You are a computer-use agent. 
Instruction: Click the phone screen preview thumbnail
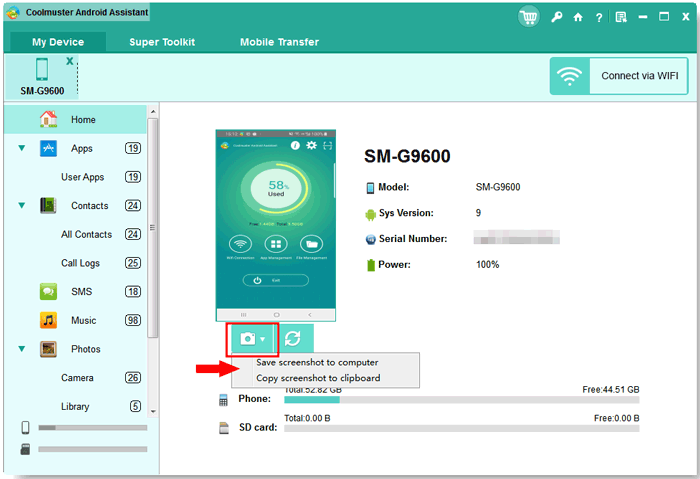pyautogui.click(x=275, y=225)
